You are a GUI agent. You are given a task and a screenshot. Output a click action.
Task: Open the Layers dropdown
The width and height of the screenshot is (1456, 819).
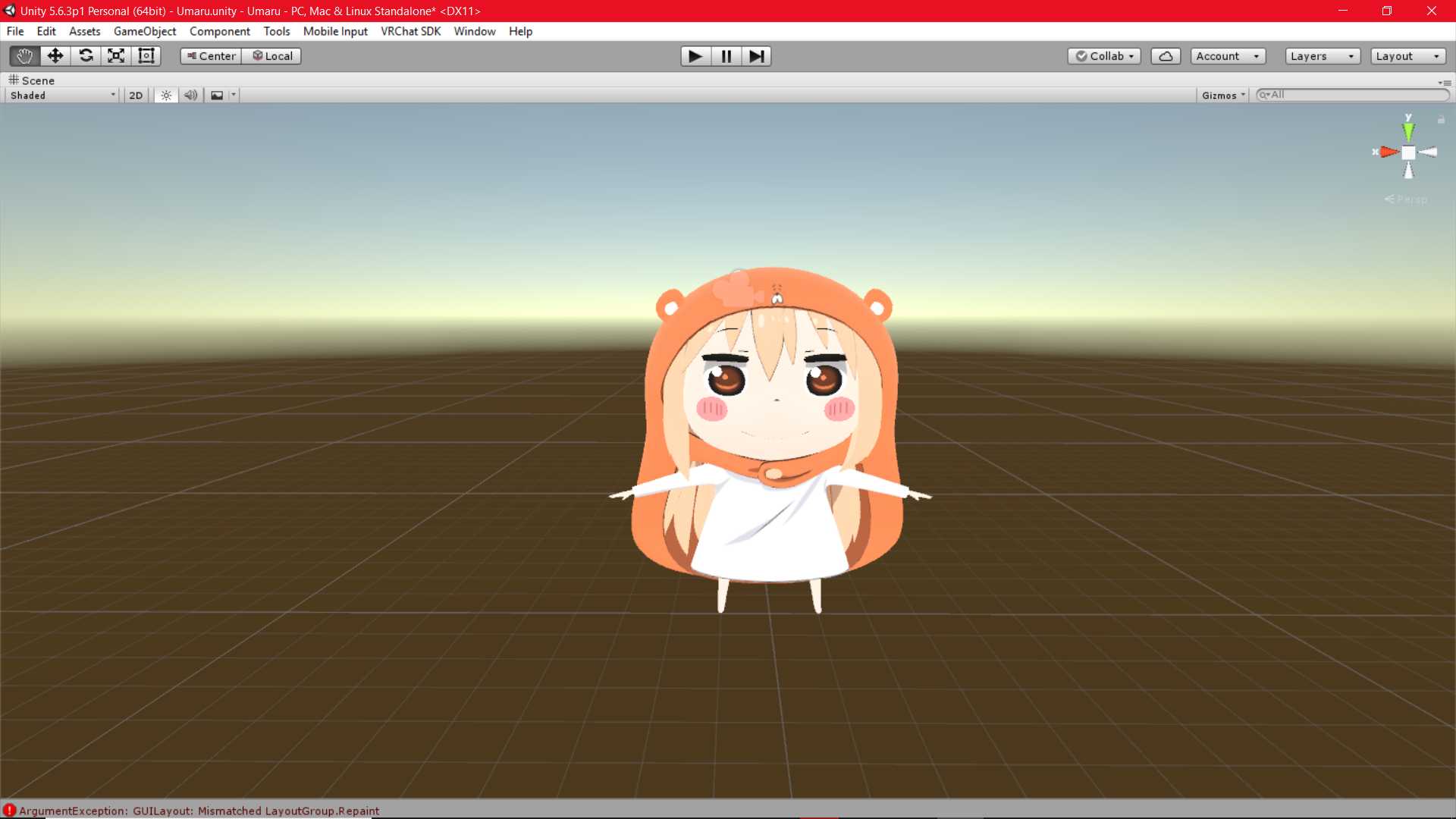tap(1322, 56)
